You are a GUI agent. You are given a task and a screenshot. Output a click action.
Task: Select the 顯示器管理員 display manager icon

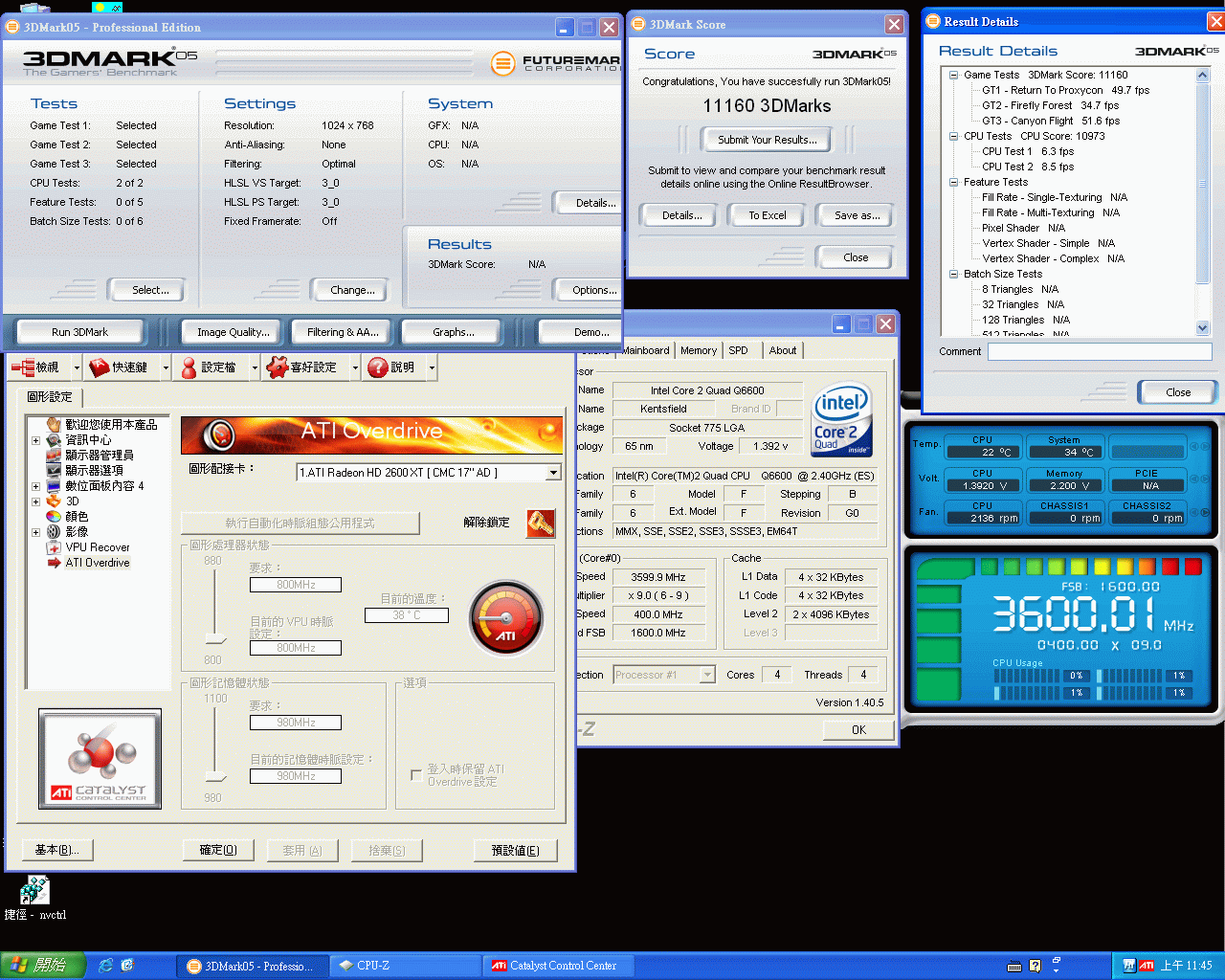pyautogui.click(x=54, y=456)
